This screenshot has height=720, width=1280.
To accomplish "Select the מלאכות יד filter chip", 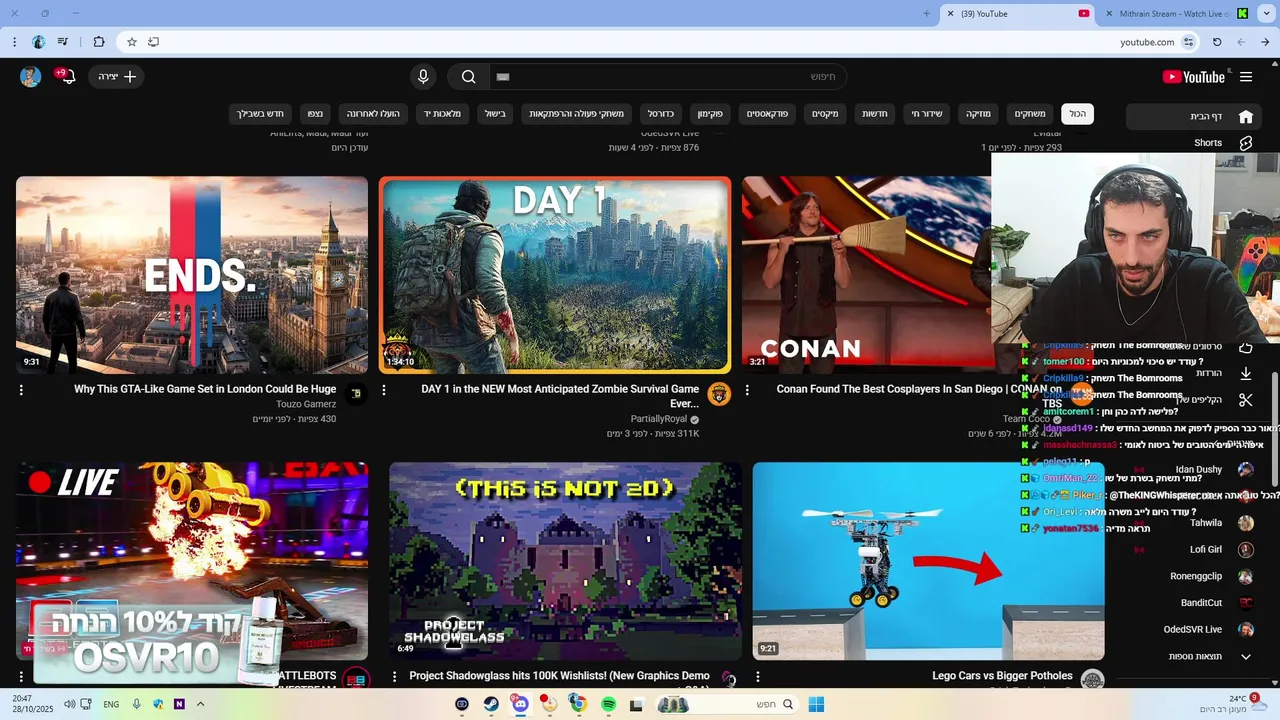I will tap(442, 114).
